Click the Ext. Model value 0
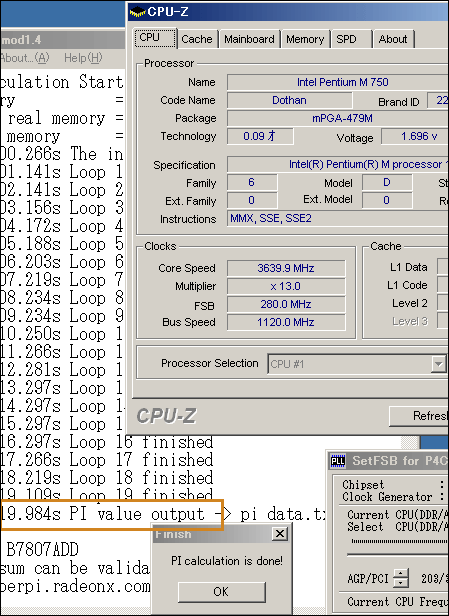This screenshot has width=449, height=616. [x=387, y=200]
